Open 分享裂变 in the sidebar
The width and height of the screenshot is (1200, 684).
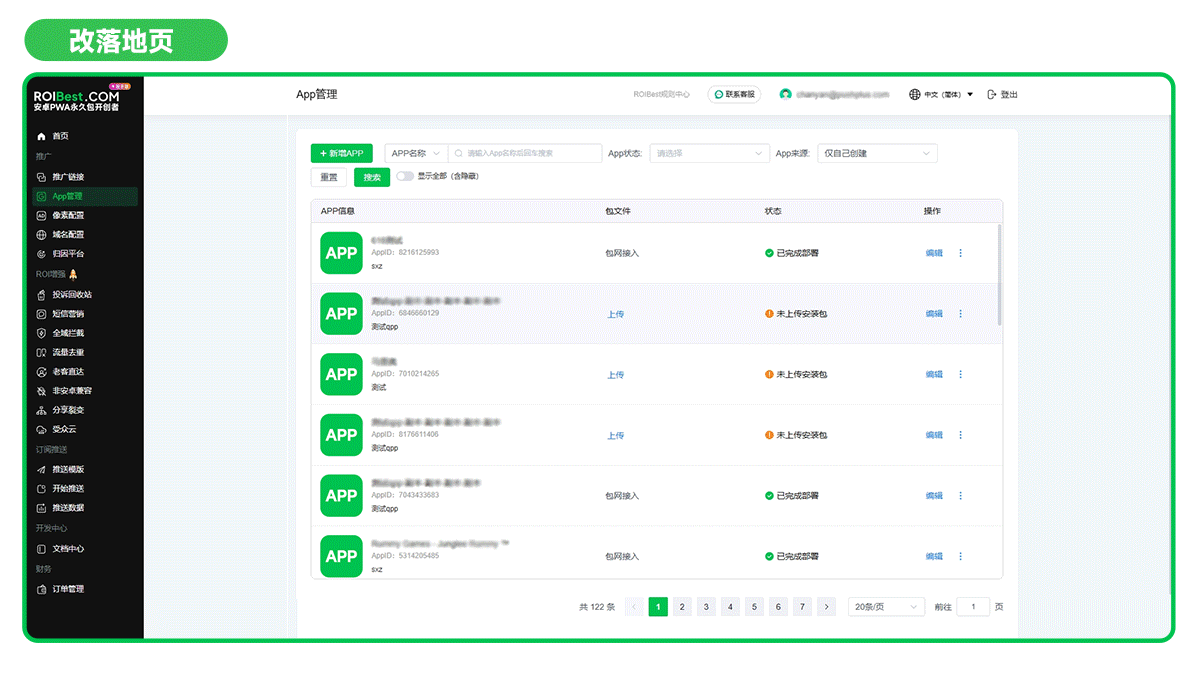[68, 410]
